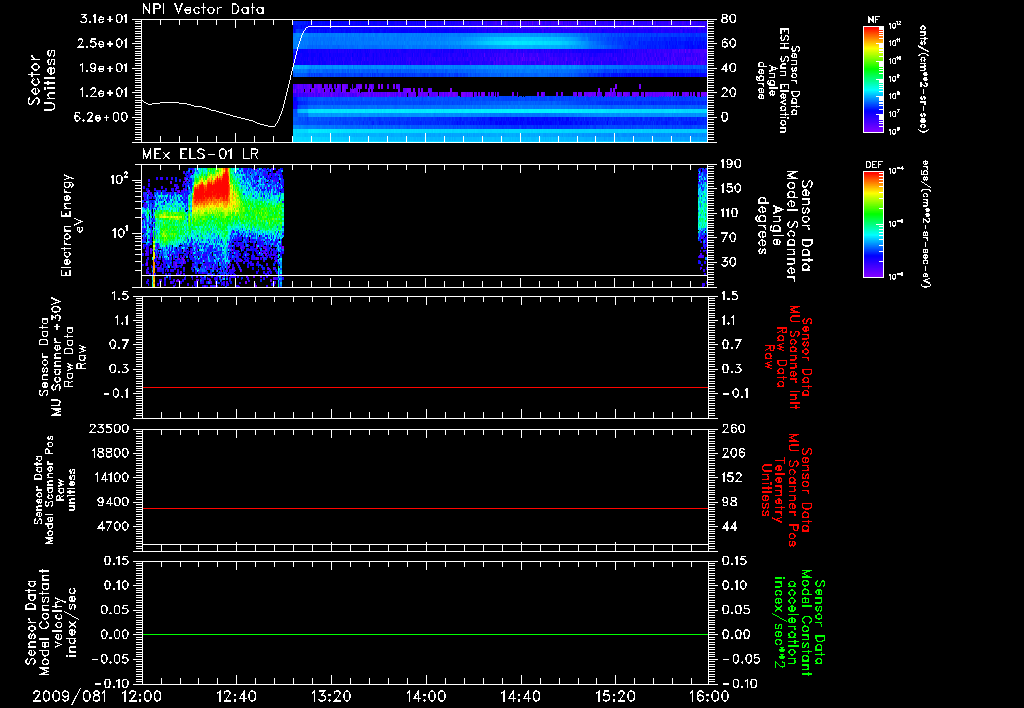Click the DEF color bar legend
1024x708 pixels.
(x=873, y=225)
